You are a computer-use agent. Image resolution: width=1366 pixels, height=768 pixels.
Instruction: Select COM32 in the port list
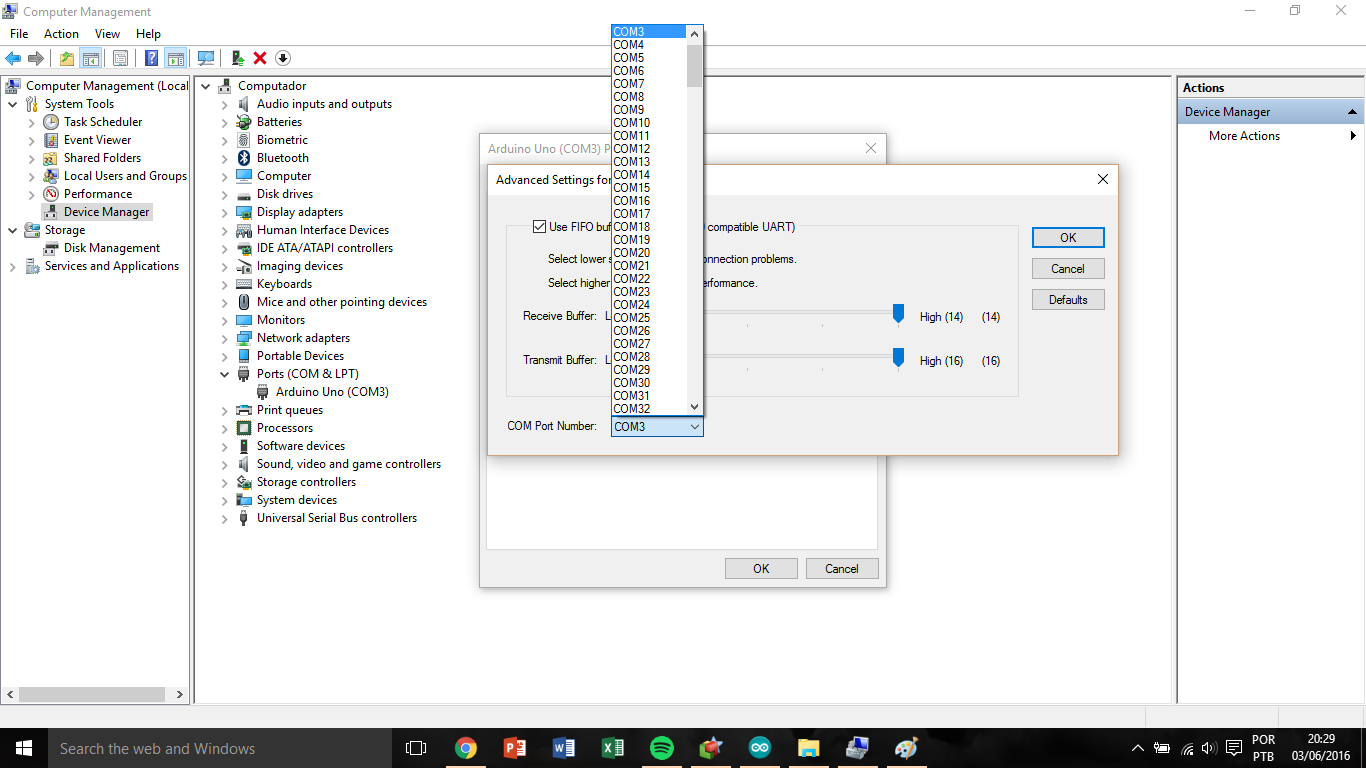point(649,409)
